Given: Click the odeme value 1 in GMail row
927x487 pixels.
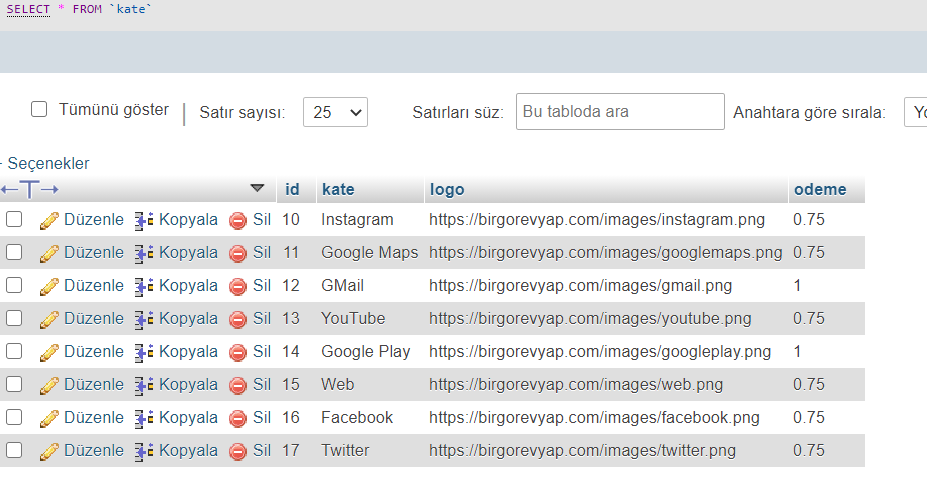Looking at the screenshot, I should [797, 286].
